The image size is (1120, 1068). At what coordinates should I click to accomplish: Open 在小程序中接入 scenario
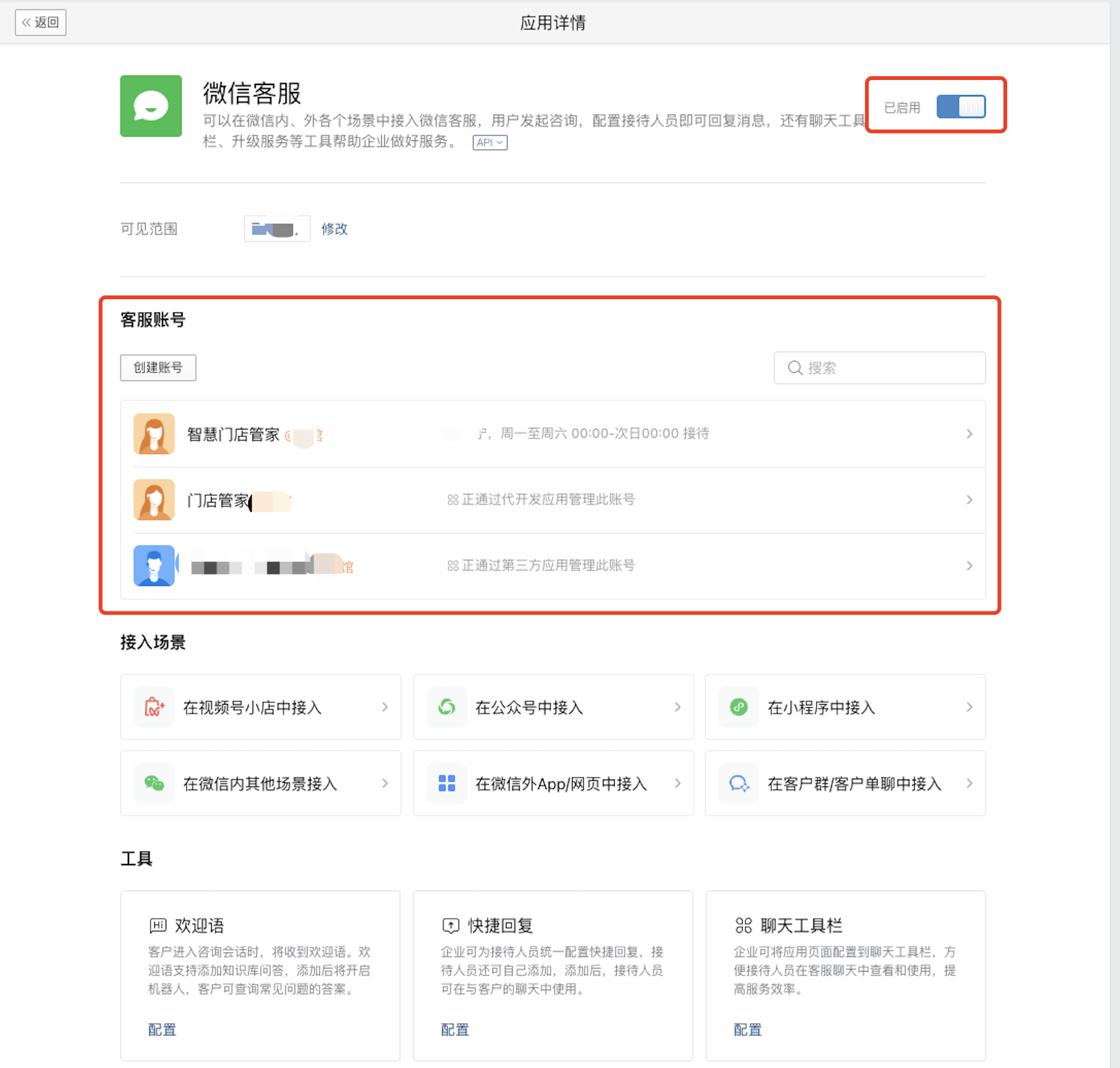point(845,707)
